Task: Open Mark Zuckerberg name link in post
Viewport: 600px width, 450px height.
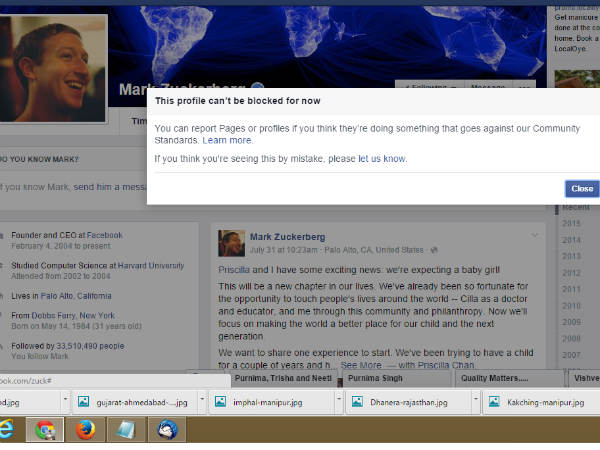Action: click(x=287, y=237)
